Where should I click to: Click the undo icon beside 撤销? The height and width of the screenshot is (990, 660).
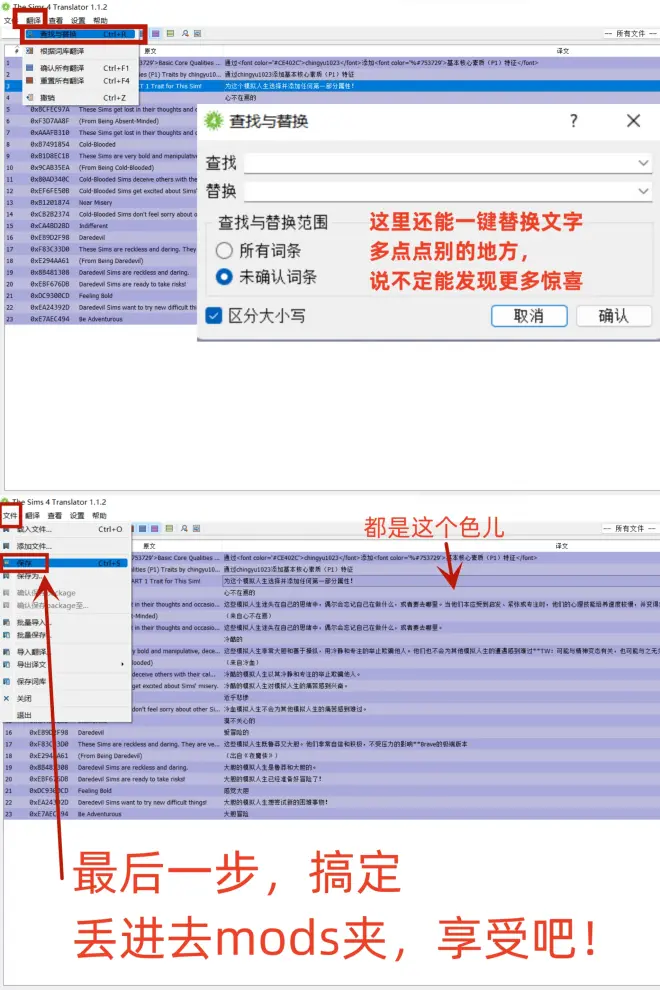tap(29, 98)
